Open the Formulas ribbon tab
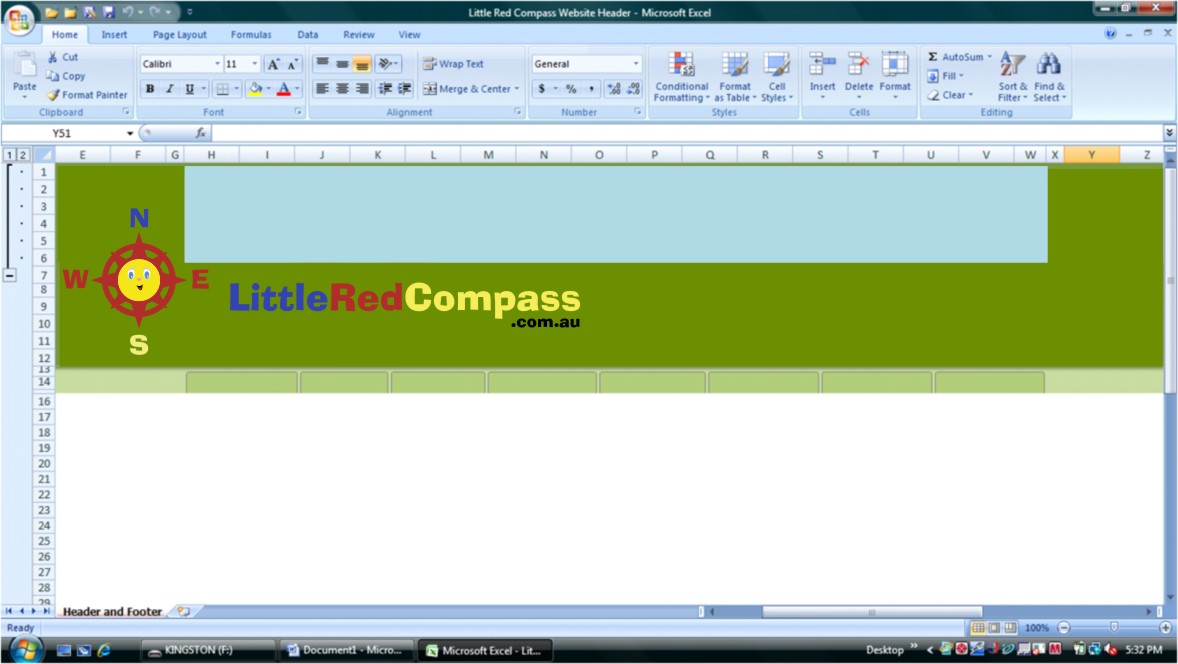1178x664 pixels. tap(251, 34)
